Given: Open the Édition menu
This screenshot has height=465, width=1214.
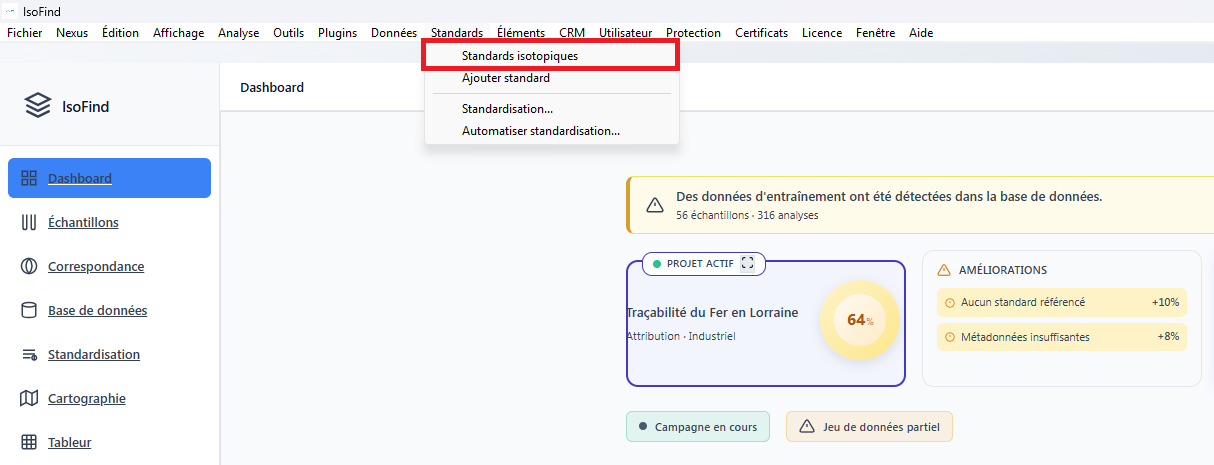Looking at the screenshot, I should 120,33.
